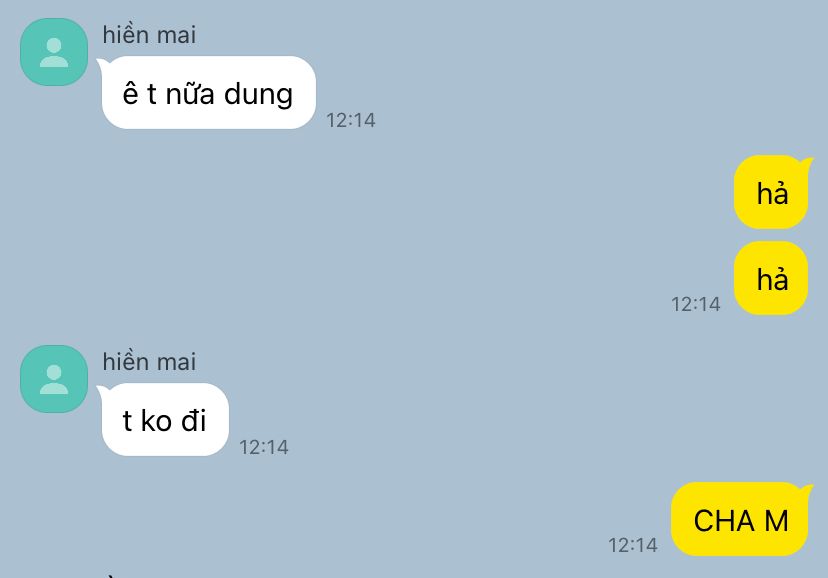The image size is (828, 578).
Task: Click the 12:14 timestamp beside "t ko đi"
Action: tap(264, 448)
